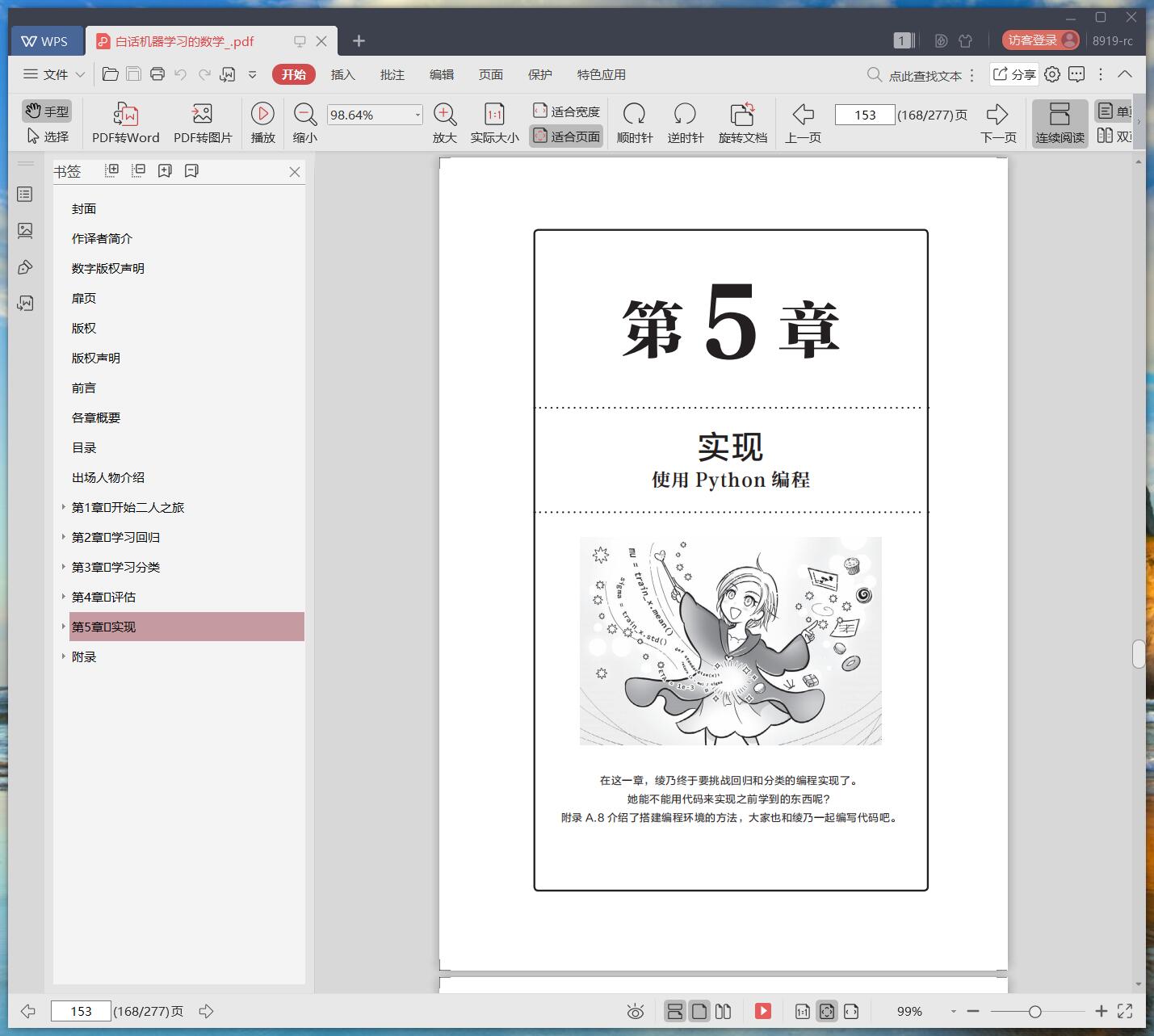The width and height of the screenshot is (1154, 1036).
Task: Toggle 选择 selection tool
Action: pos(48,136)
